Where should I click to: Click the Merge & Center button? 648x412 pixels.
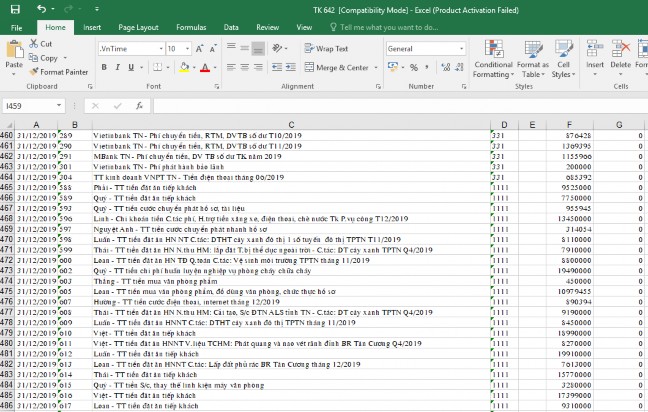click(336, 68)
